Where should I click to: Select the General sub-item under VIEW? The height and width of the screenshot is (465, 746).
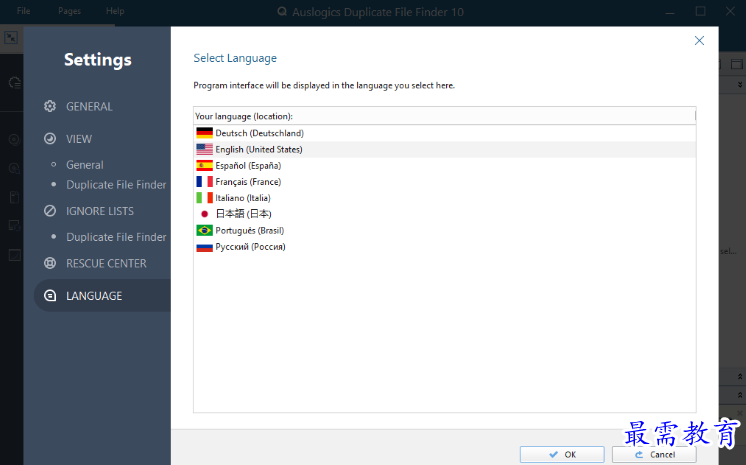click(85, 165)
